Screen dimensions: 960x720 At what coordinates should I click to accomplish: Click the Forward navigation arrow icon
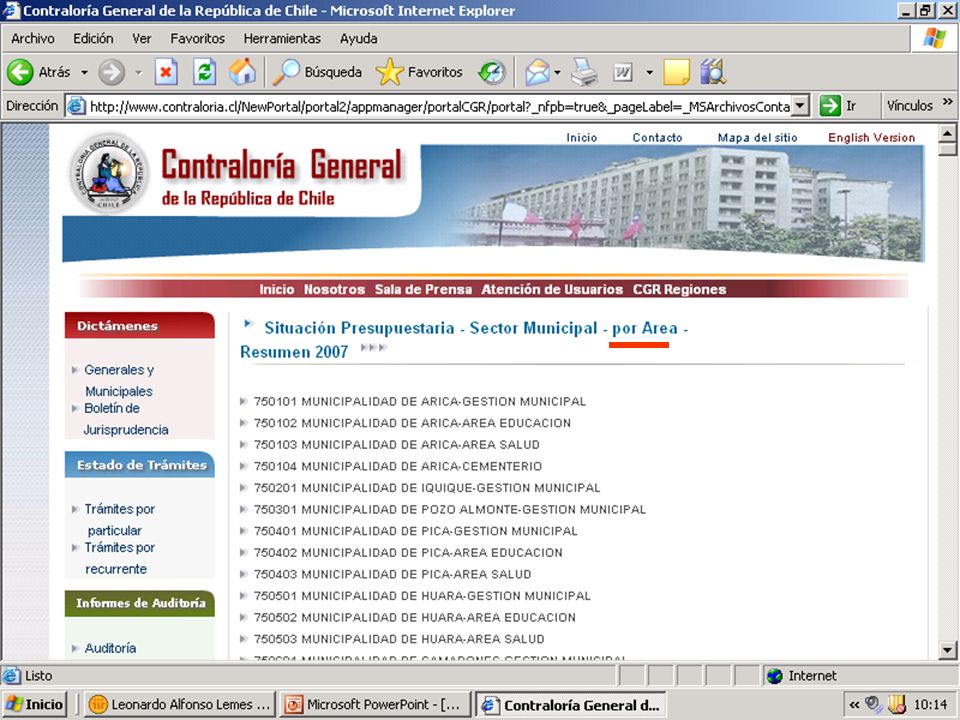point(111,72)
